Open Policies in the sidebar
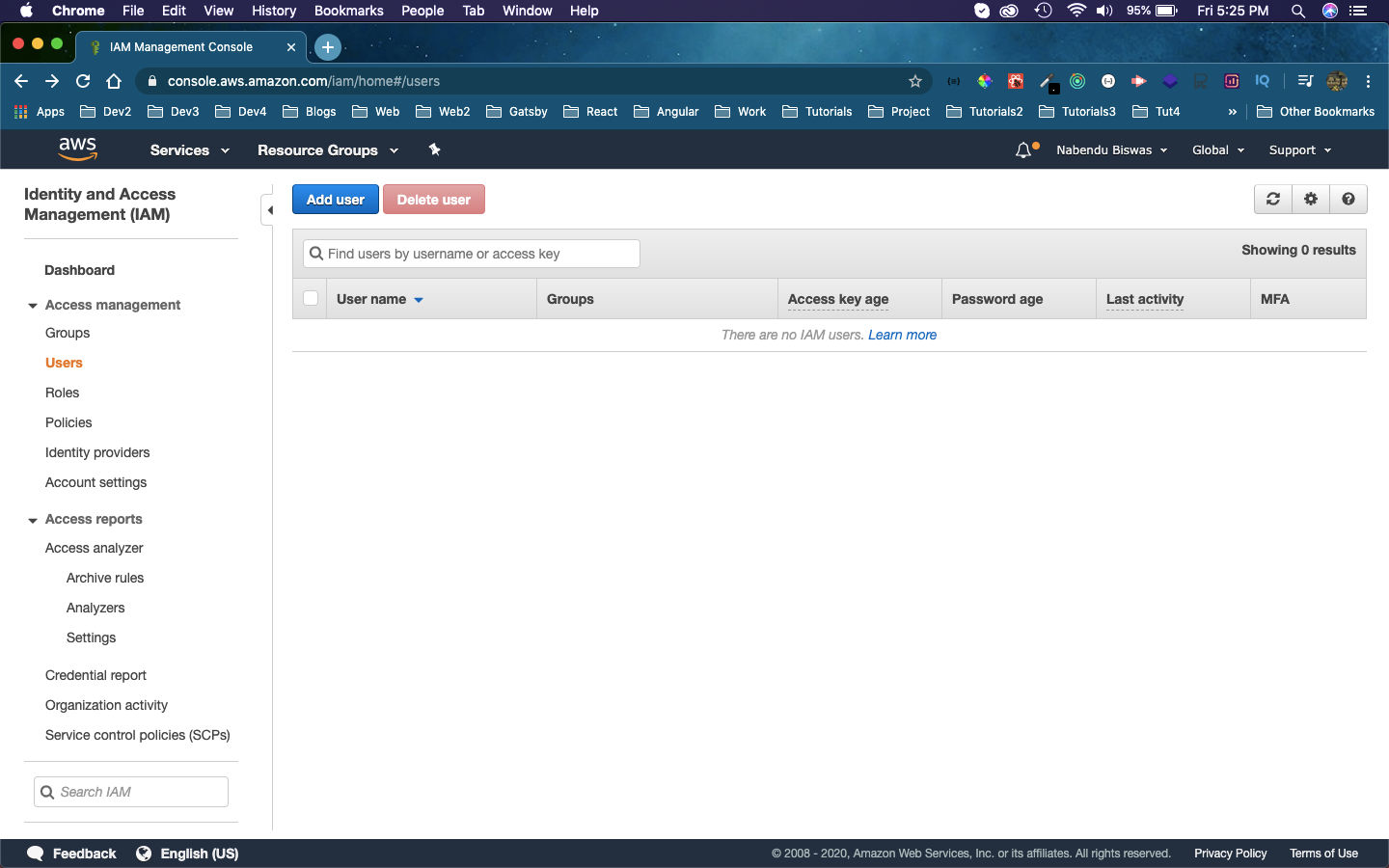The width and height of the screenshot is (1389, 868). pos(68,422)
